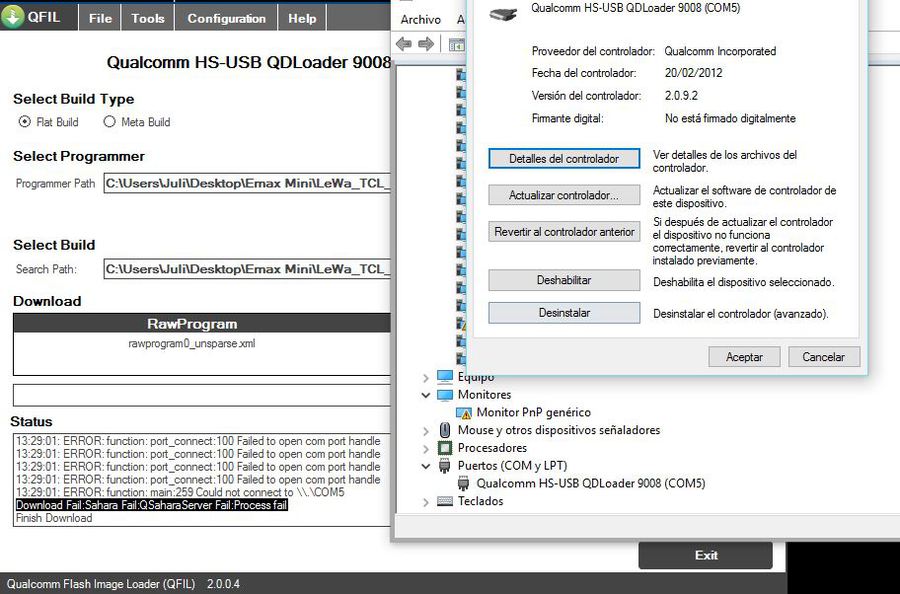Viewport: 900px width, 594px height.
Task: Click the Desinstalar button
Action: 564,313
